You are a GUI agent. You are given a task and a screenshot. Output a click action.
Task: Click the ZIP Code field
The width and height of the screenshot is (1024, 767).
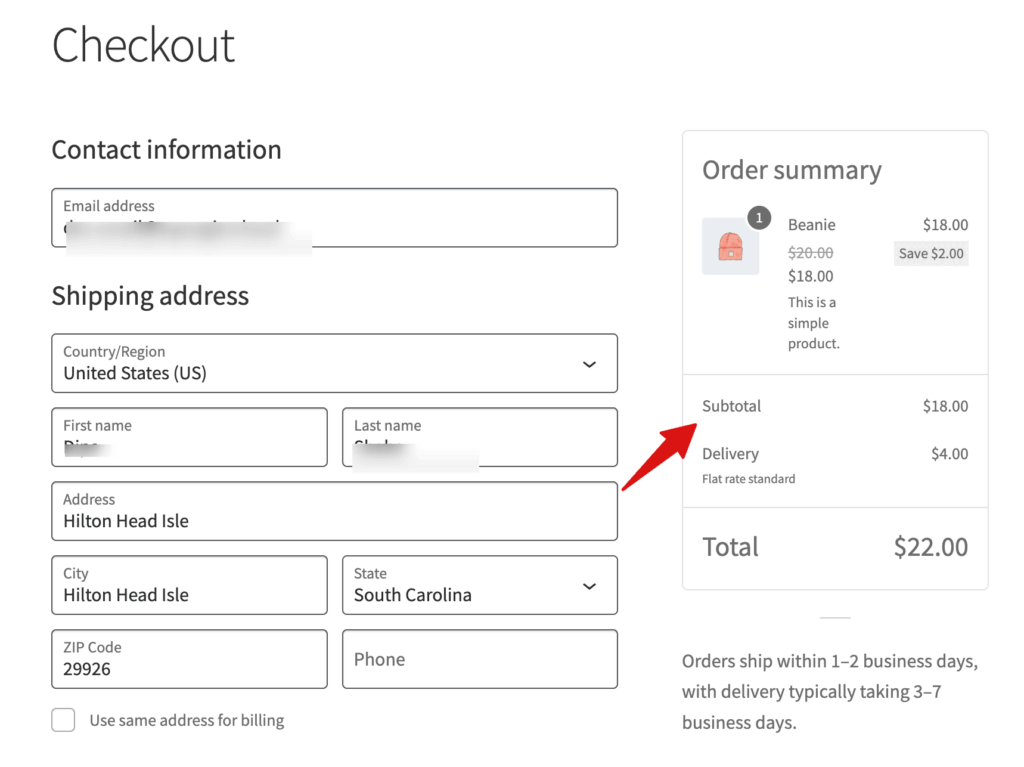tap(189, 659)
